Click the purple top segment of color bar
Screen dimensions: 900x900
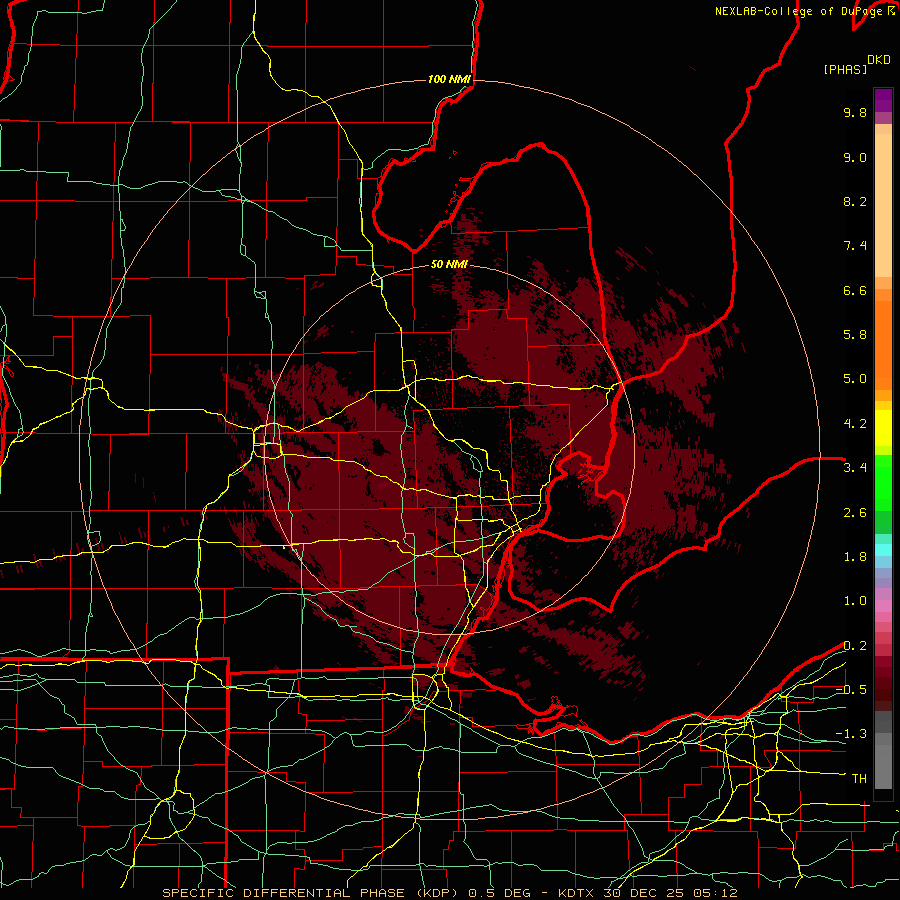pyautogui.click(x=883, y=100)
